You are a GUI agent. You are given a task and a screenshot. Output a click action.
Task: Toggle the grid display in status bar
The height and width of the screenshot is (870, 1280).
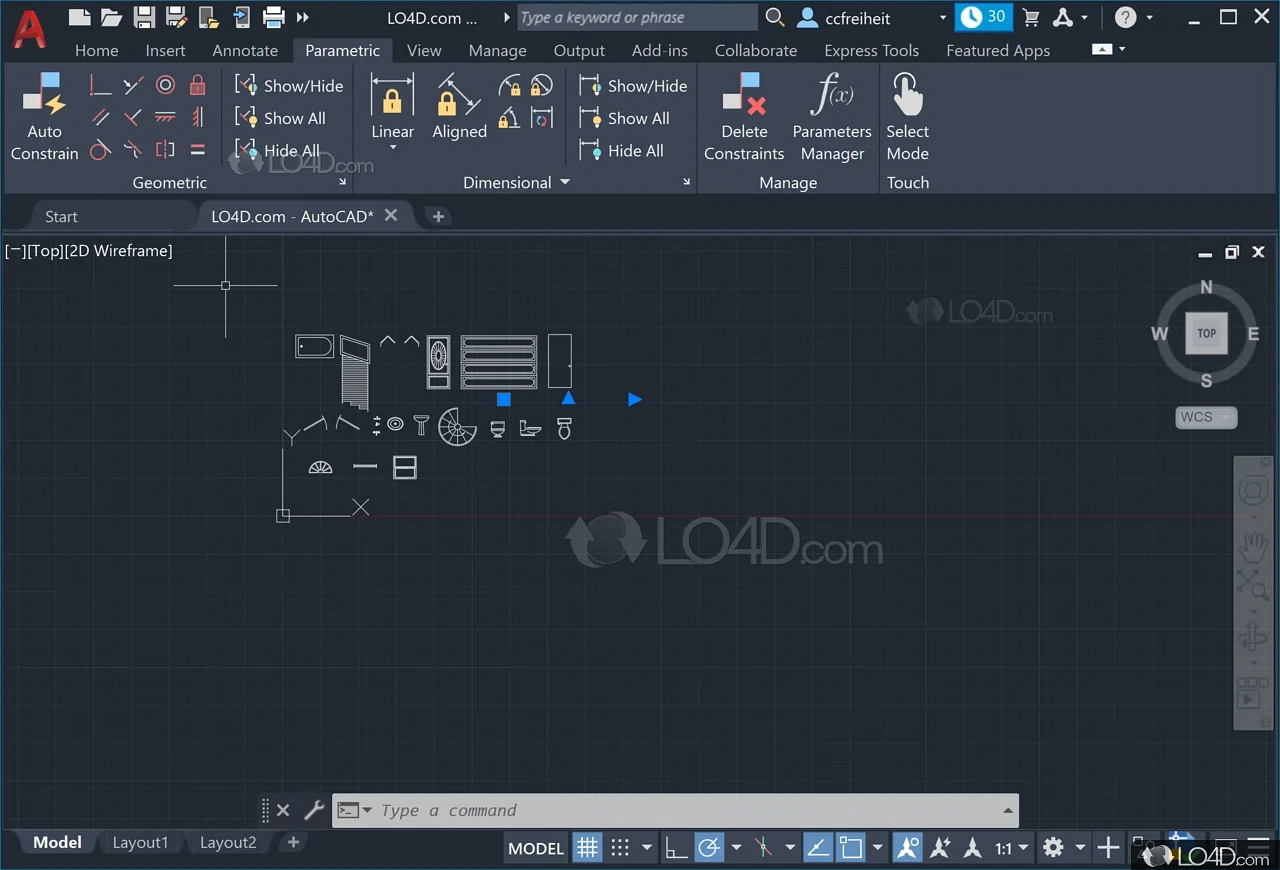pyautogui.click(x=587, y=847)
